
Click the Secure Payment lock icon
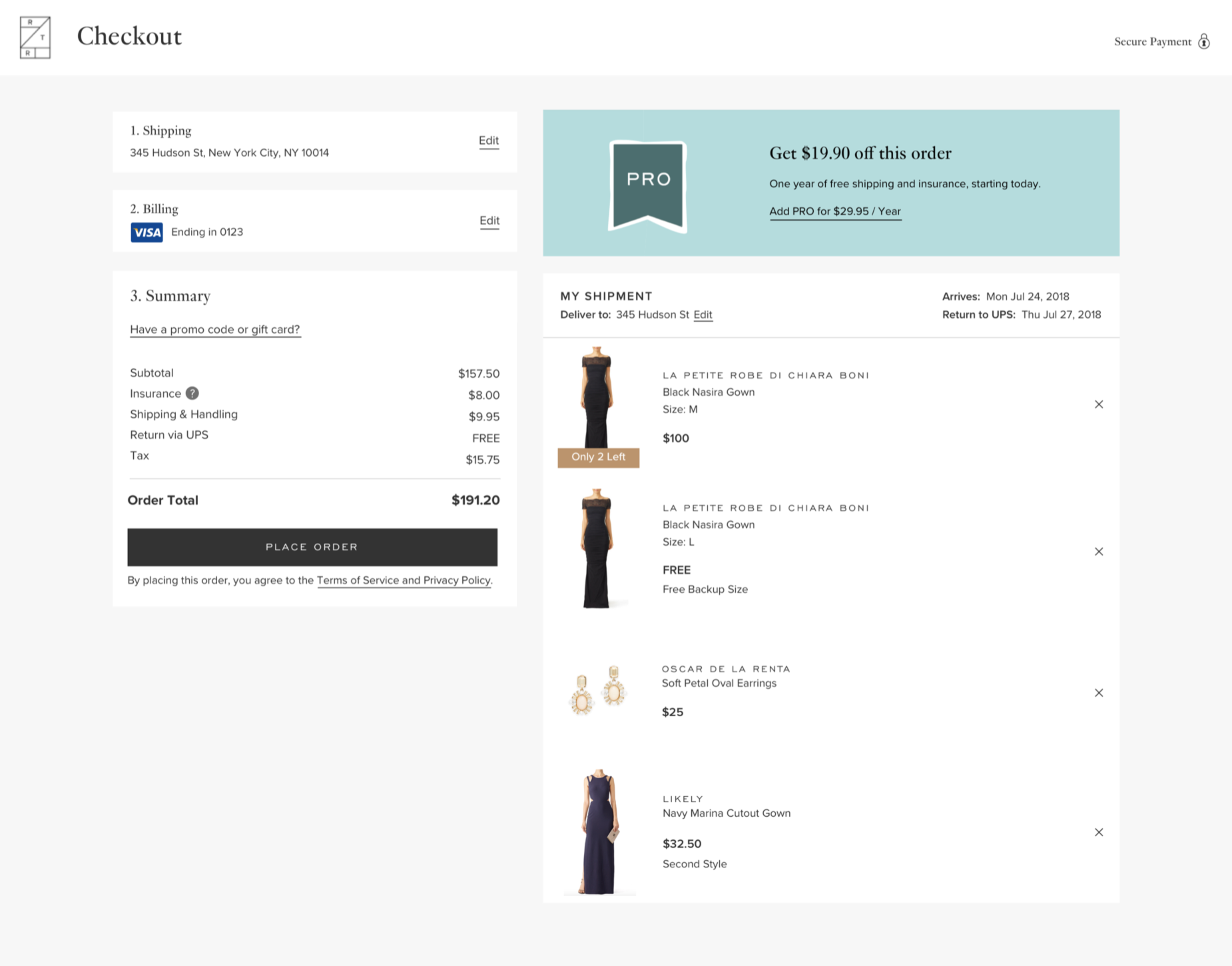click(x=1204, y=41)
